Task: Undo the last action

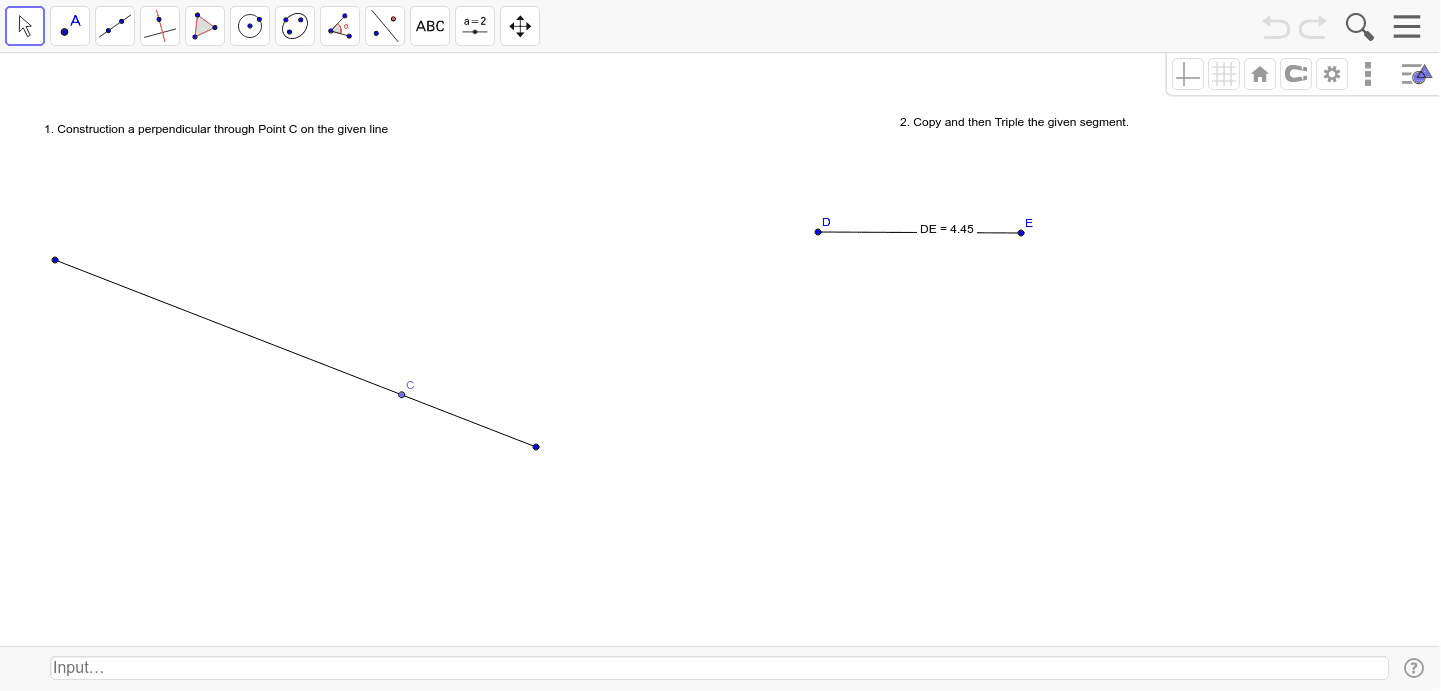Action: [1276, 27]
